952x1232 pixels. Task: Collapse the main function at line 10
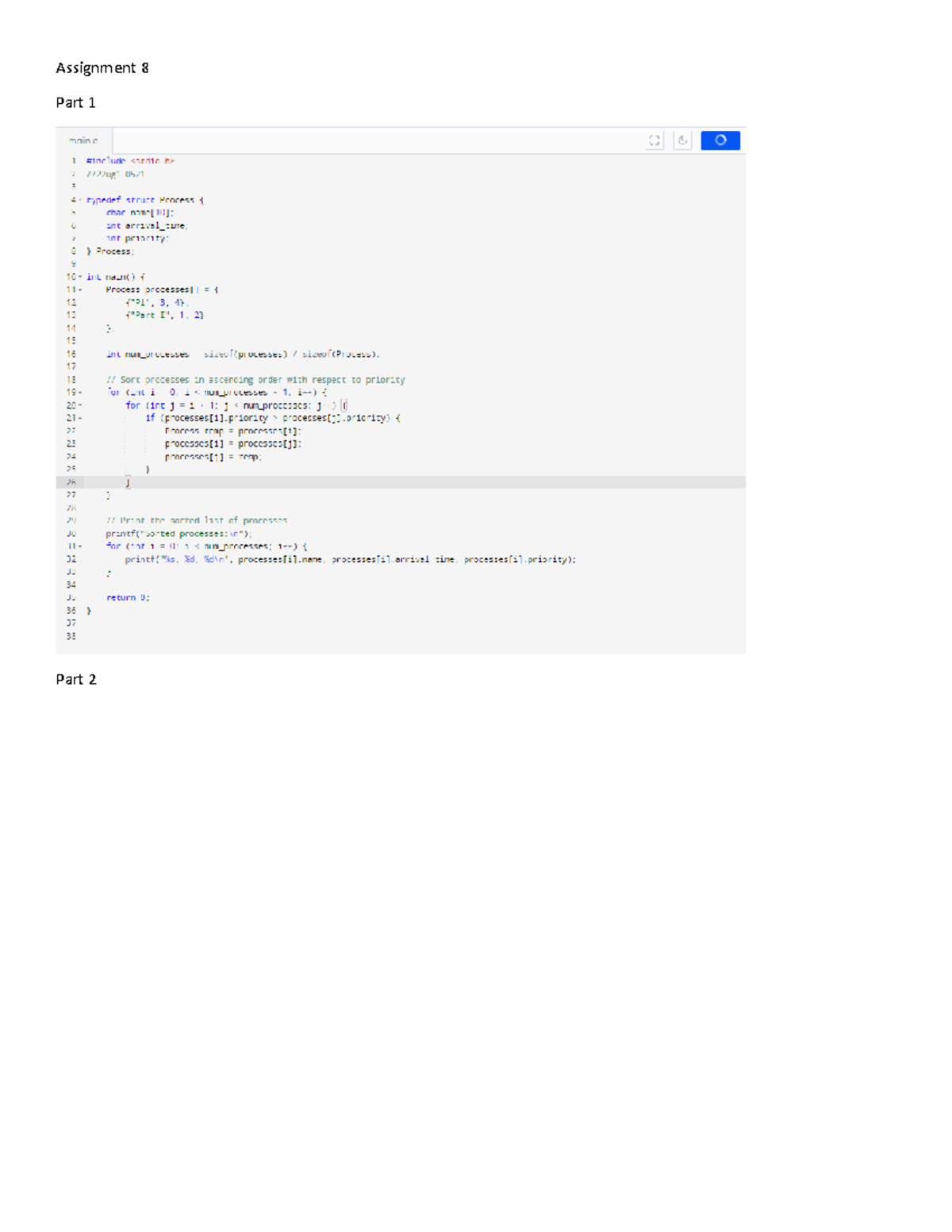click(x=79, y=276)
